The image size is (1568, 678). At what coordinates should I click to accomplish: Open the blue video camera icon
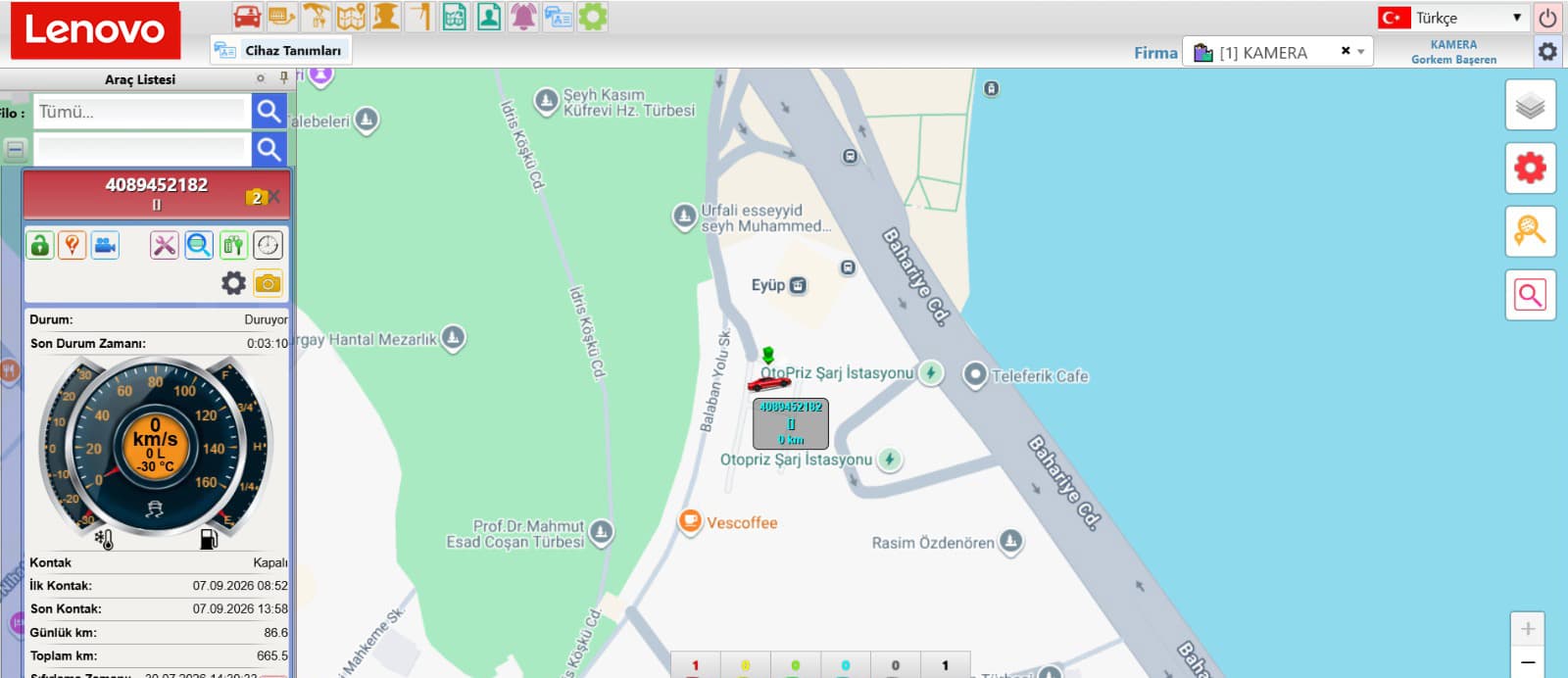point(105,245)
